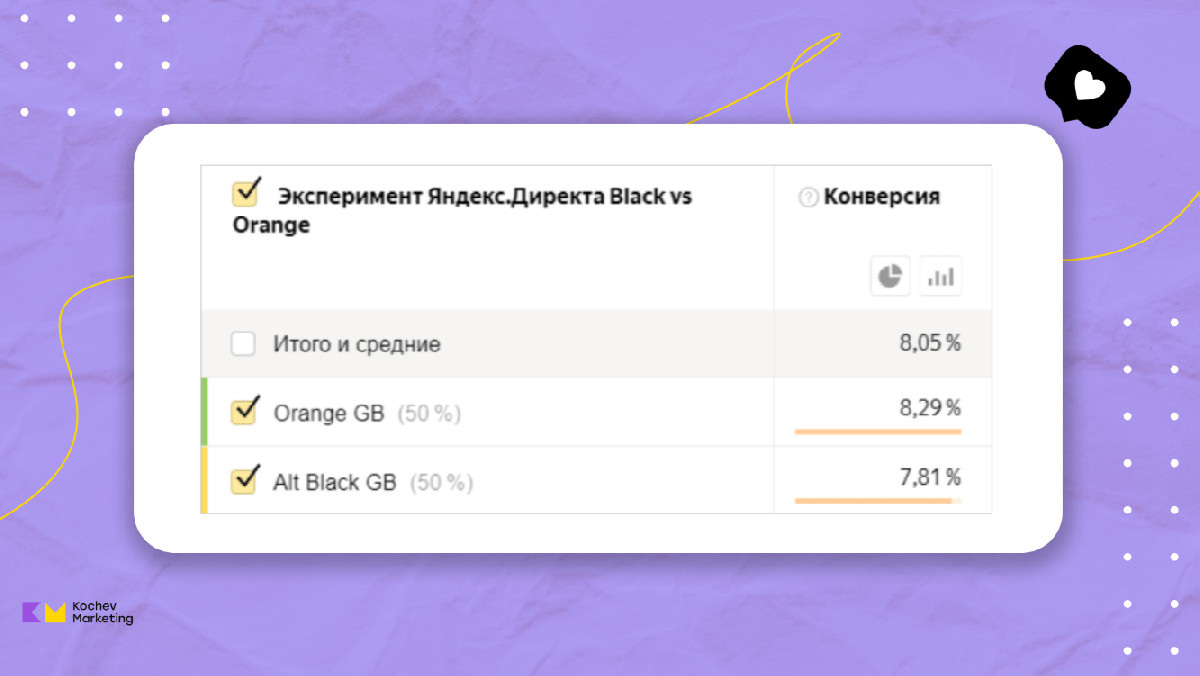The width and height of the screenshot is (1200, 676).
Task: Enable the Итого и средние checkbox
Action: 243,344
